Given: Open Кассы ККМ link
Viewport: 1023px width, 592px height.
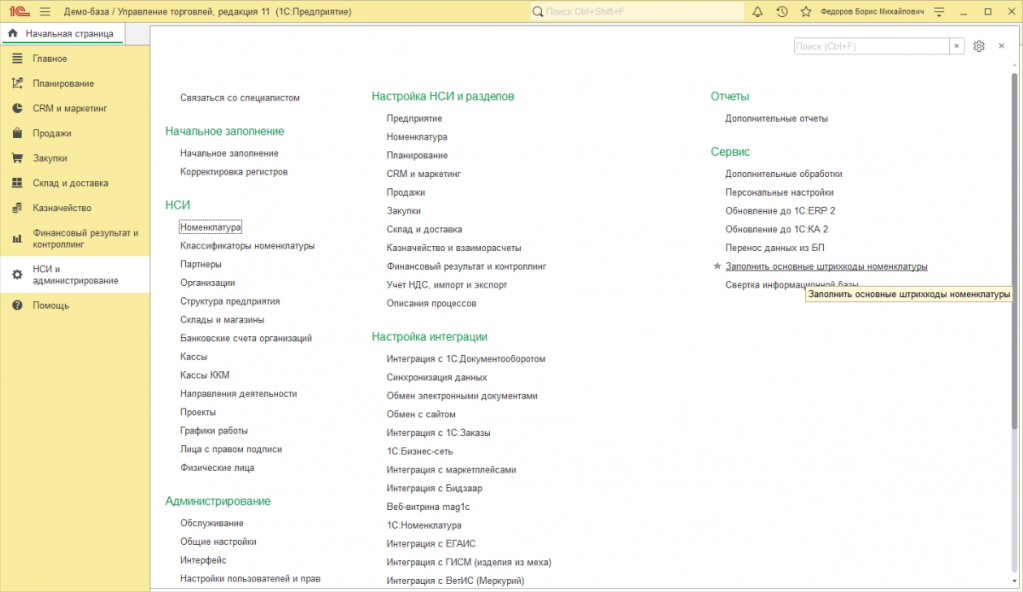Looking at the screenshot, I should pyautogui.click(x=205, y=375).
